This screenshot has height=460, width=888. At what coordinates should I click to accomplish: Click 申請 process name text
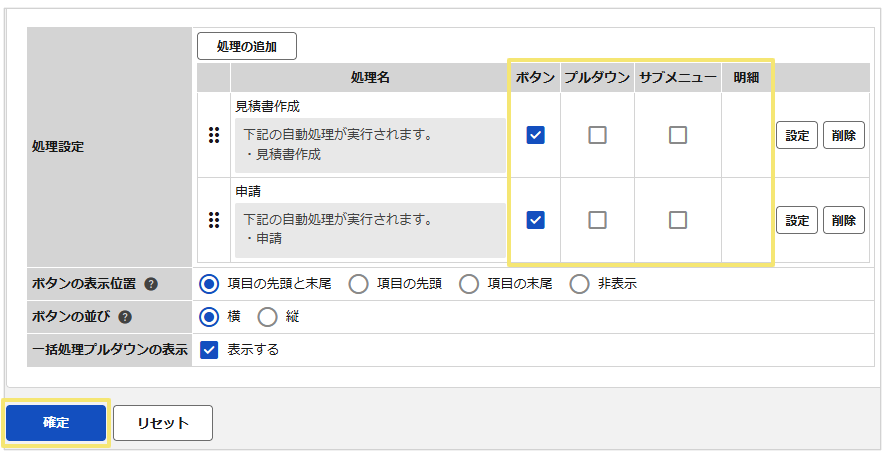(248, 191)
